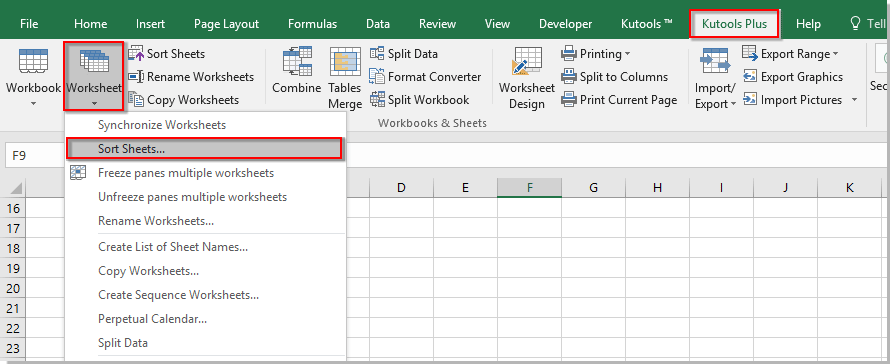Choose Perpetual Calendar... menu item
890x364 pixels.
pos(205,319)
